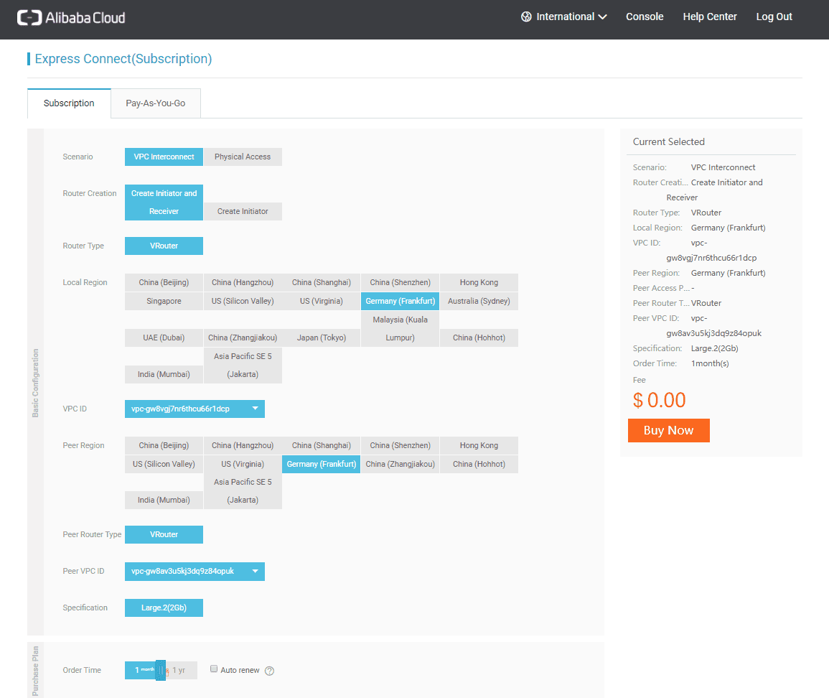Screen dimensions: 829x698
Task: Open the VPC ID dropdown
Action: (195, 409)
